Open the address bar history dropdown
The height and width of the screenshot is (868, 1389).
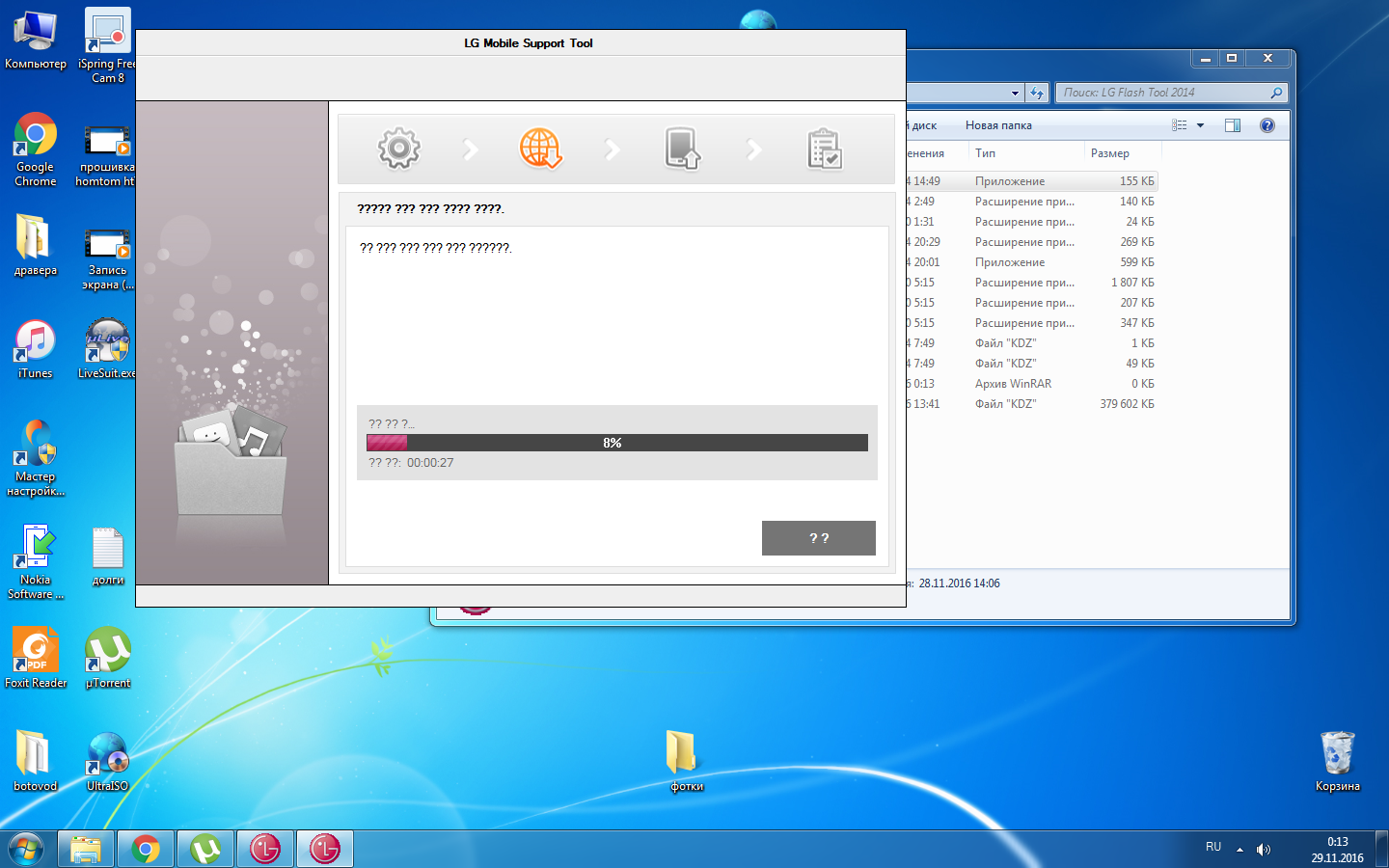point(1015,94)
